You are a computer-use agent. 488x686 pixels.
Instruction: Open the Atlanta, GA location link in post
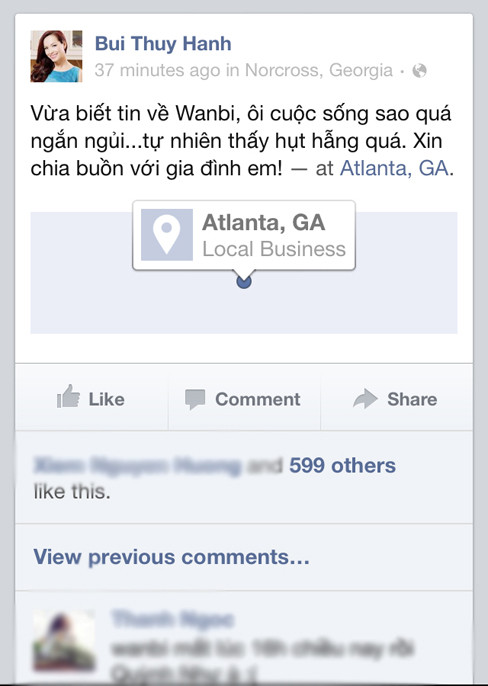coord(394,168)
